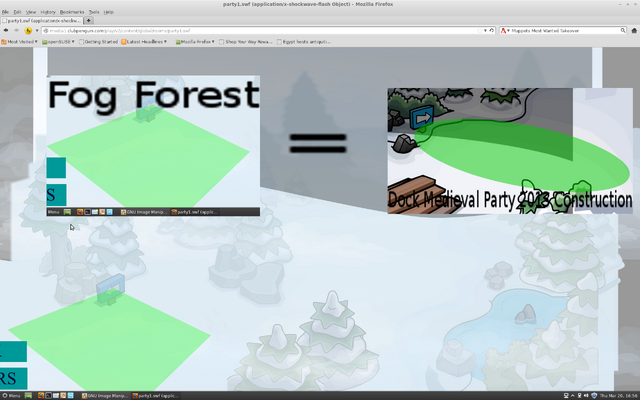
Task: Open the history dropdown beside the yellow icon
Action: [37, 31]
